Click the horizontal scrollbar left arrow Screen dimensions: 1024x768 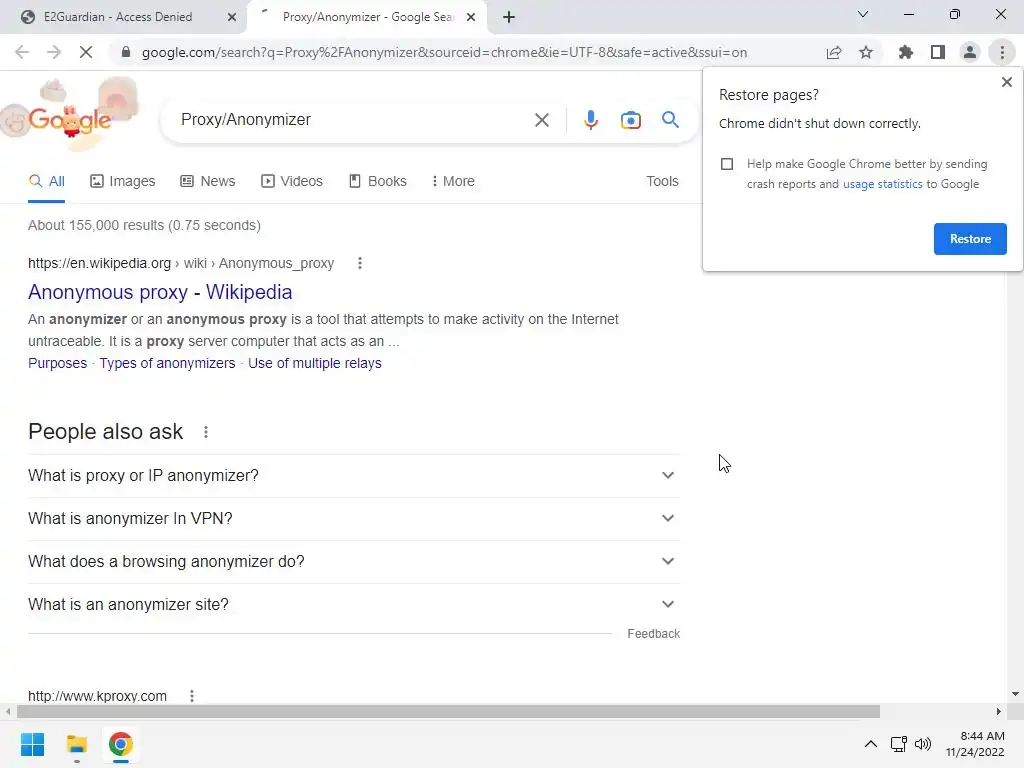click(x=8, y=711)
